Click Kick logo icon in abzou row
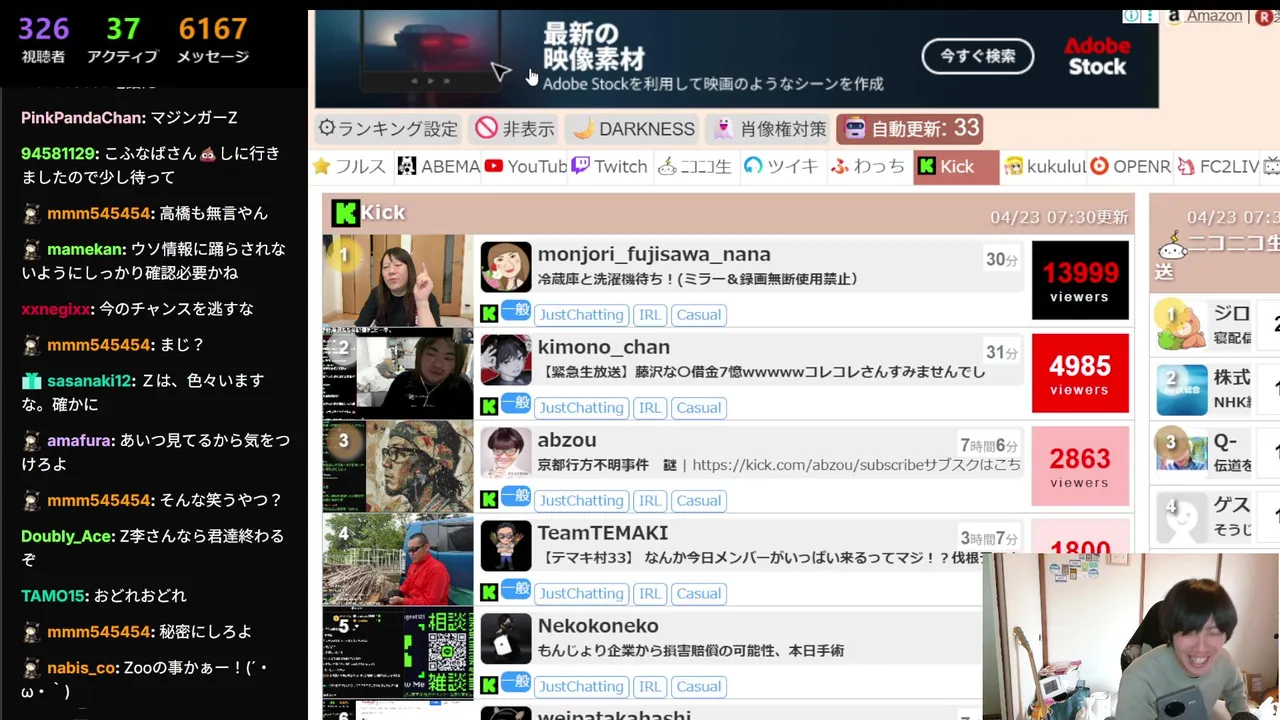Image resolution: width=1280 pixels, height=720 pixels. 489,500
